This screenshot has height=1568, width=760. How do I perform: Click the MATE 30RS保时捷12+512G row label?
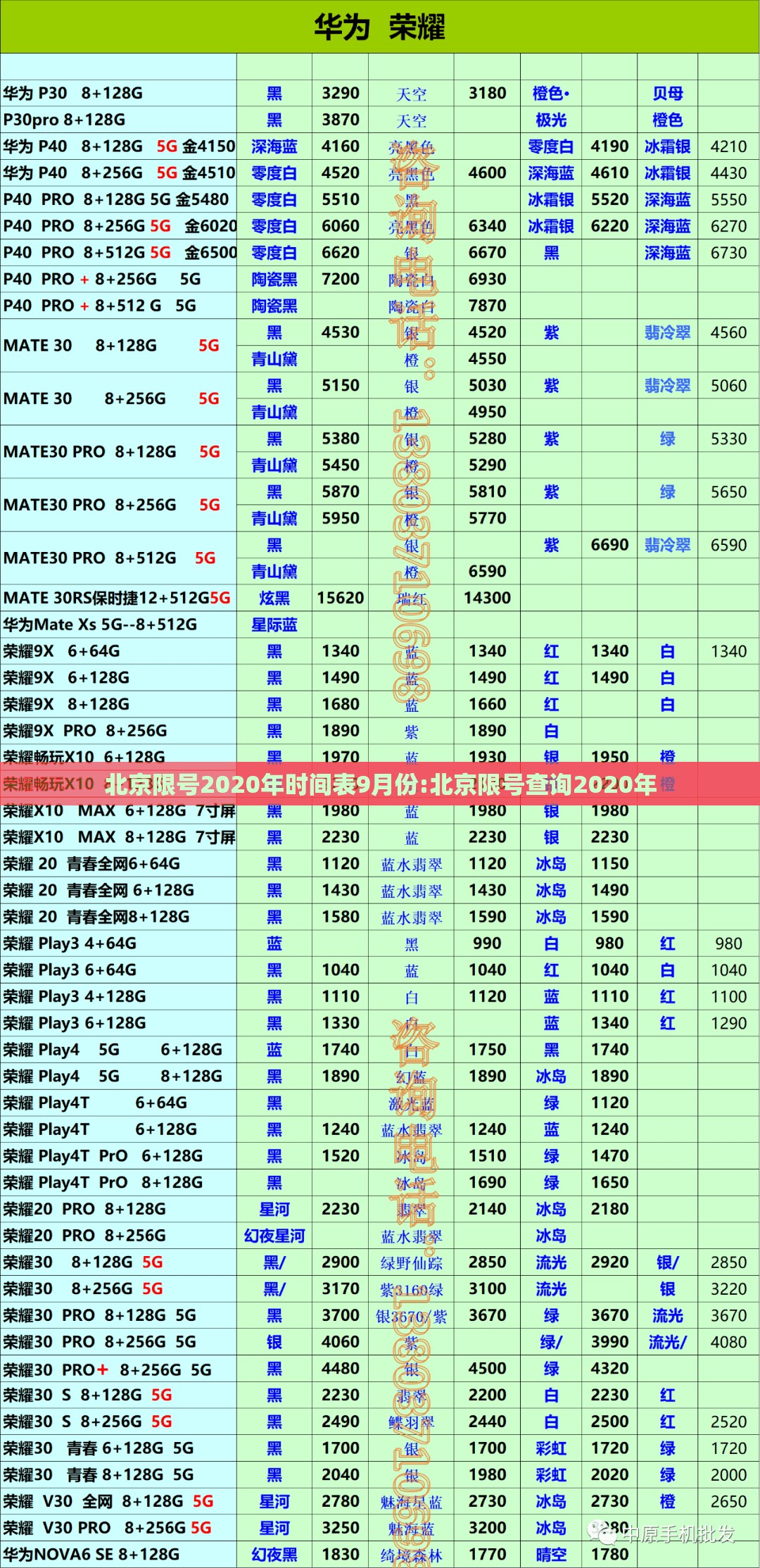tap(117, 598)
